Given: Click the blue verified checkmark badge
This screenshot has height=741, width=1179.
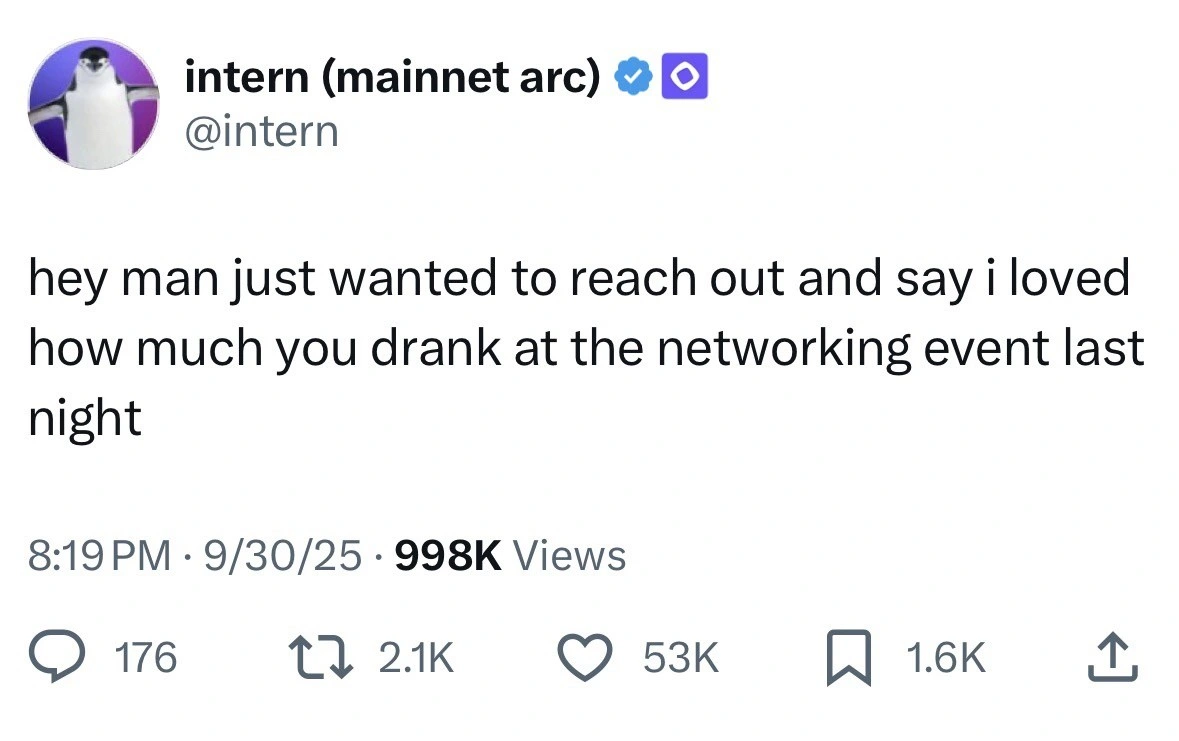Looking at the screenshot, I should 633,79.
